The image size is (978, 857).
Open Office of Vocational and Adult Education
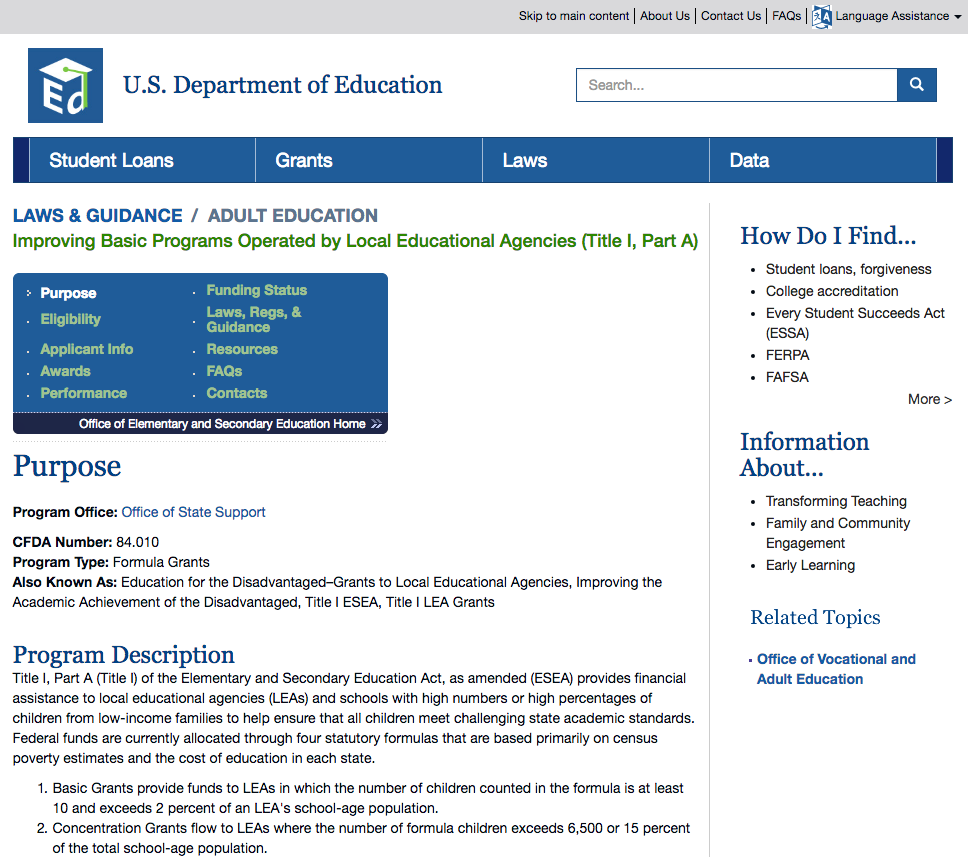point(836,669)
